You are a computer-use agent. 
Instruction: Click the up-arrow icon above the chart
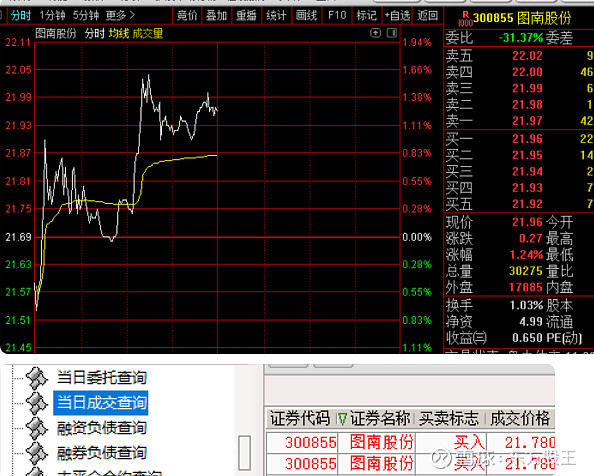click(x=375, y=33)
